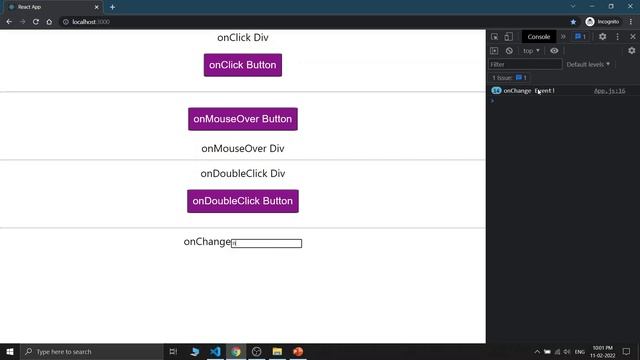
Task: Click the onClick Button
Action: coord(243,65)
